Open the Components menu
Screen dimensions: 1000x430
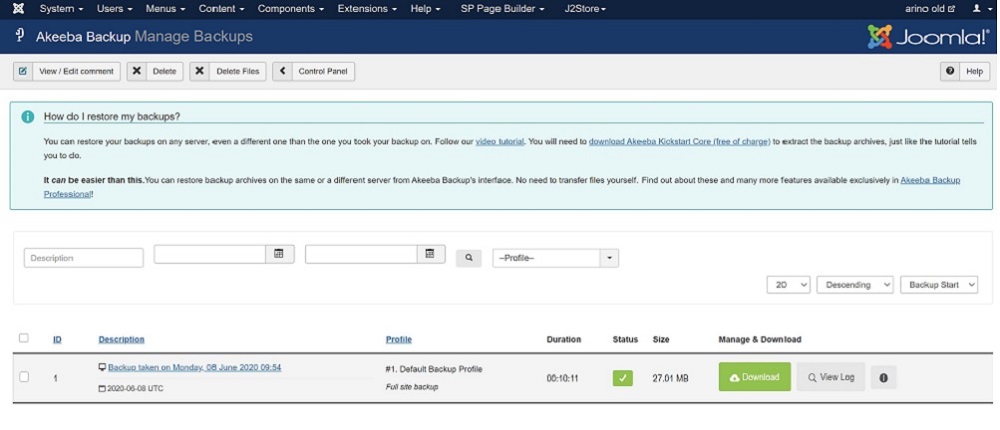point(291,9)
